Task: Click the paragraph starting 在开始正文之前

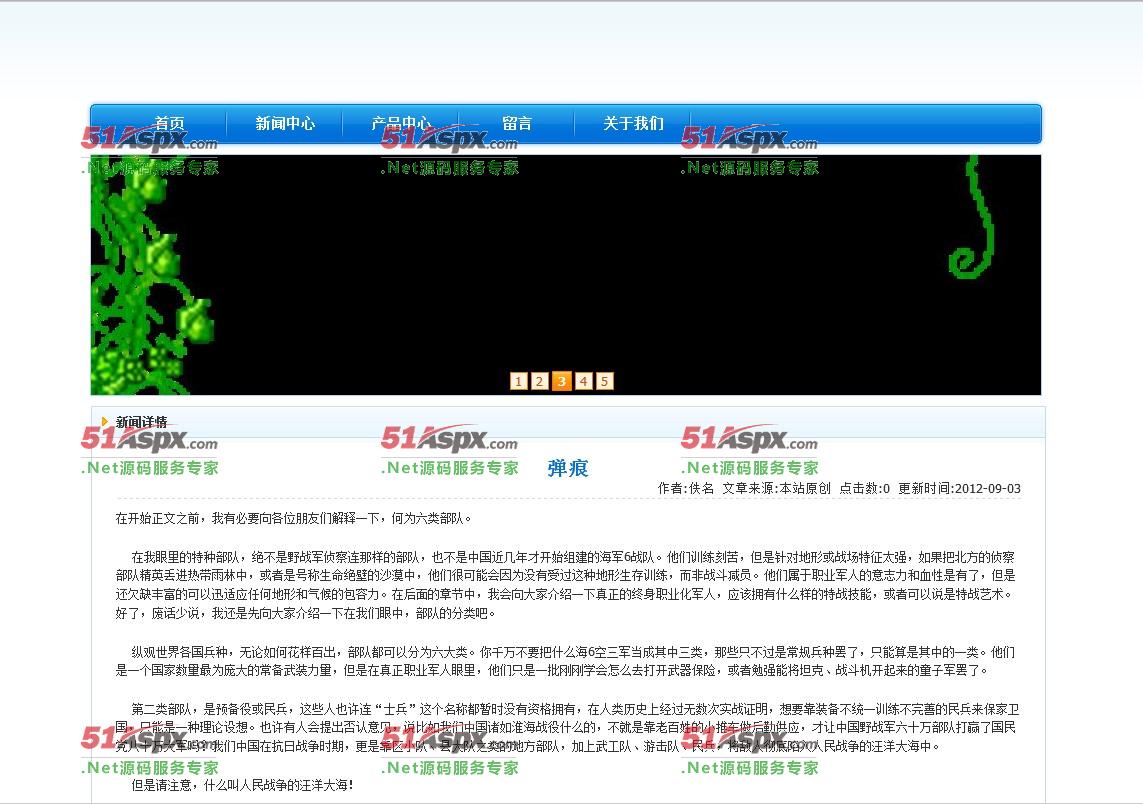Action: pos(294,518)
